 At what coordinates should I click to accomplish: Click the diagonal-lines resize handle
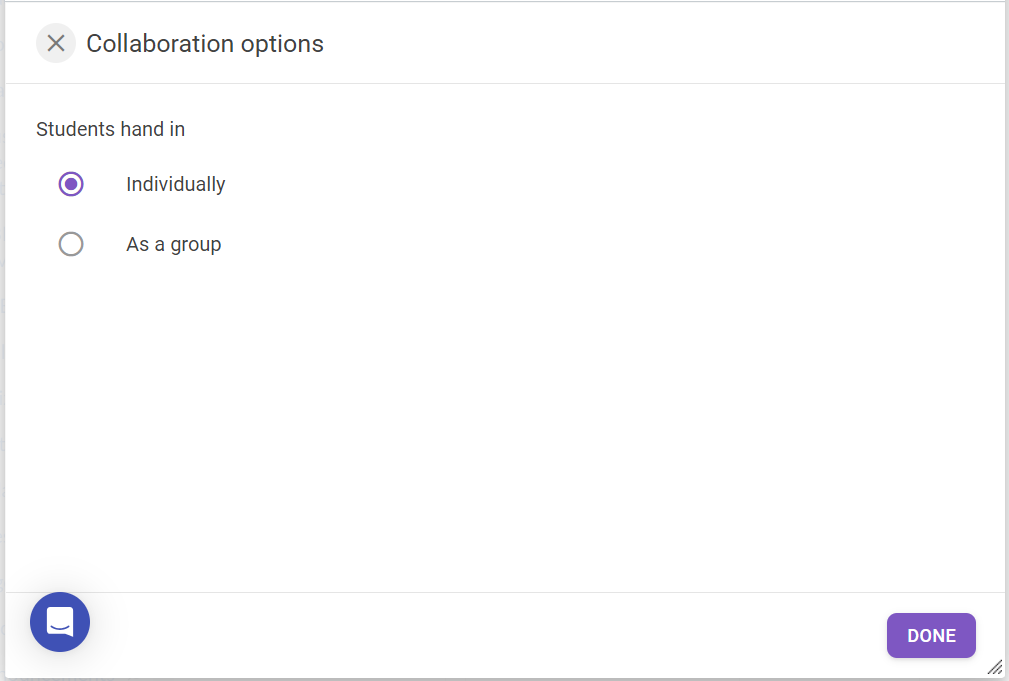[x=995, y=667]
